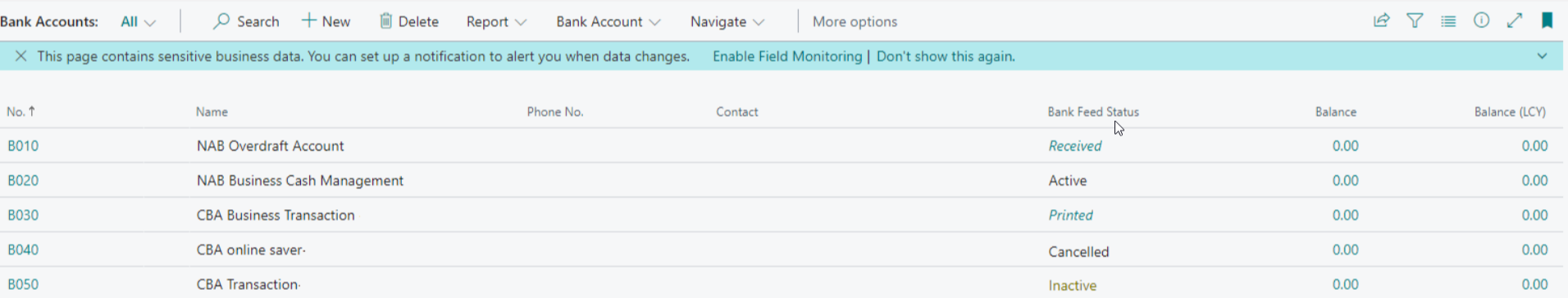Viewport: 1568px width, 298px height.
Task: Toggle the bookmark icon for this page
Action: (1547, 21)
